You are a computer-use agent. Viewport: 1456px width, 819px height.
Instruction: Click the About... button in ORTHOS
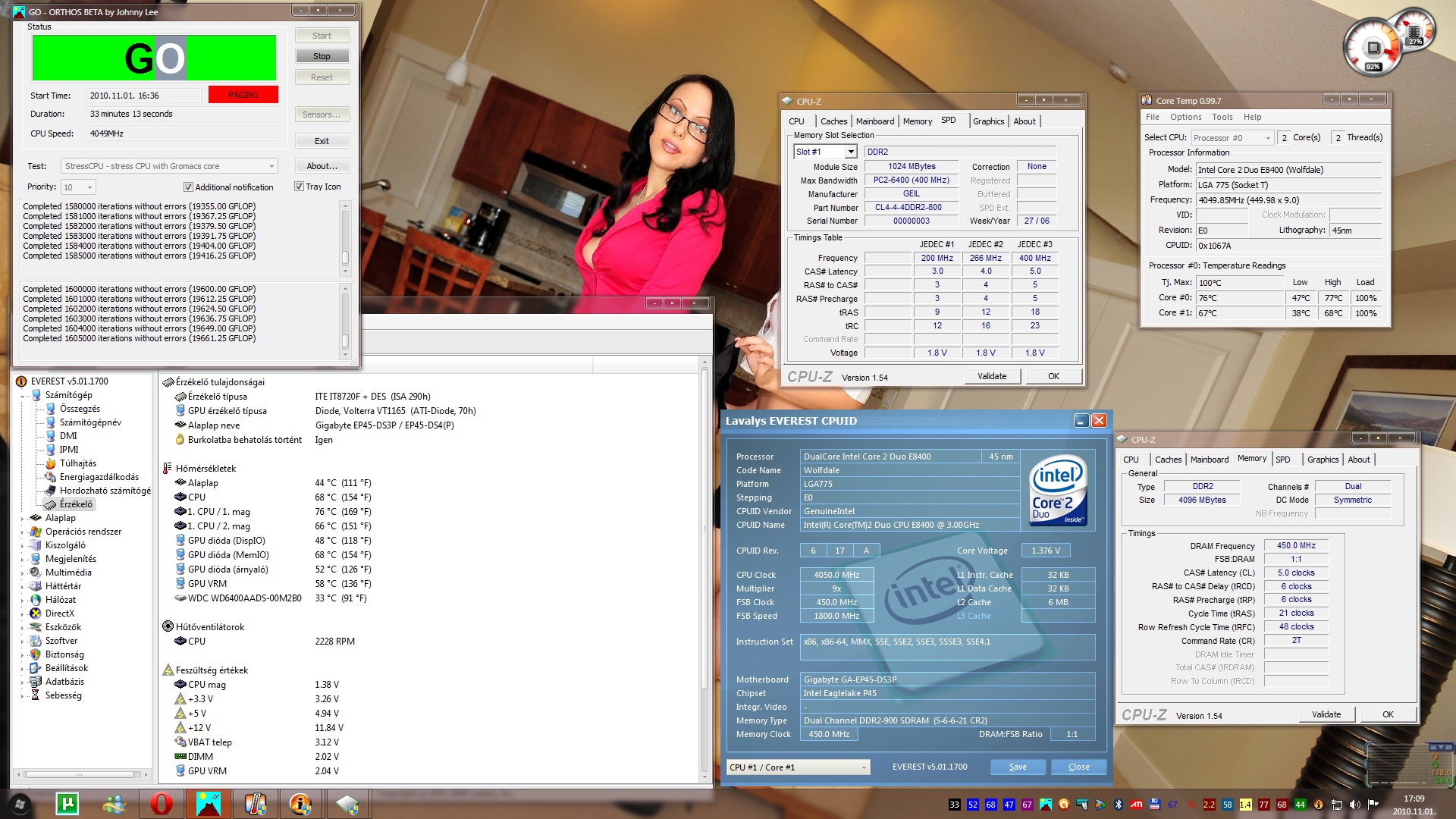click(x=322, y=166)
